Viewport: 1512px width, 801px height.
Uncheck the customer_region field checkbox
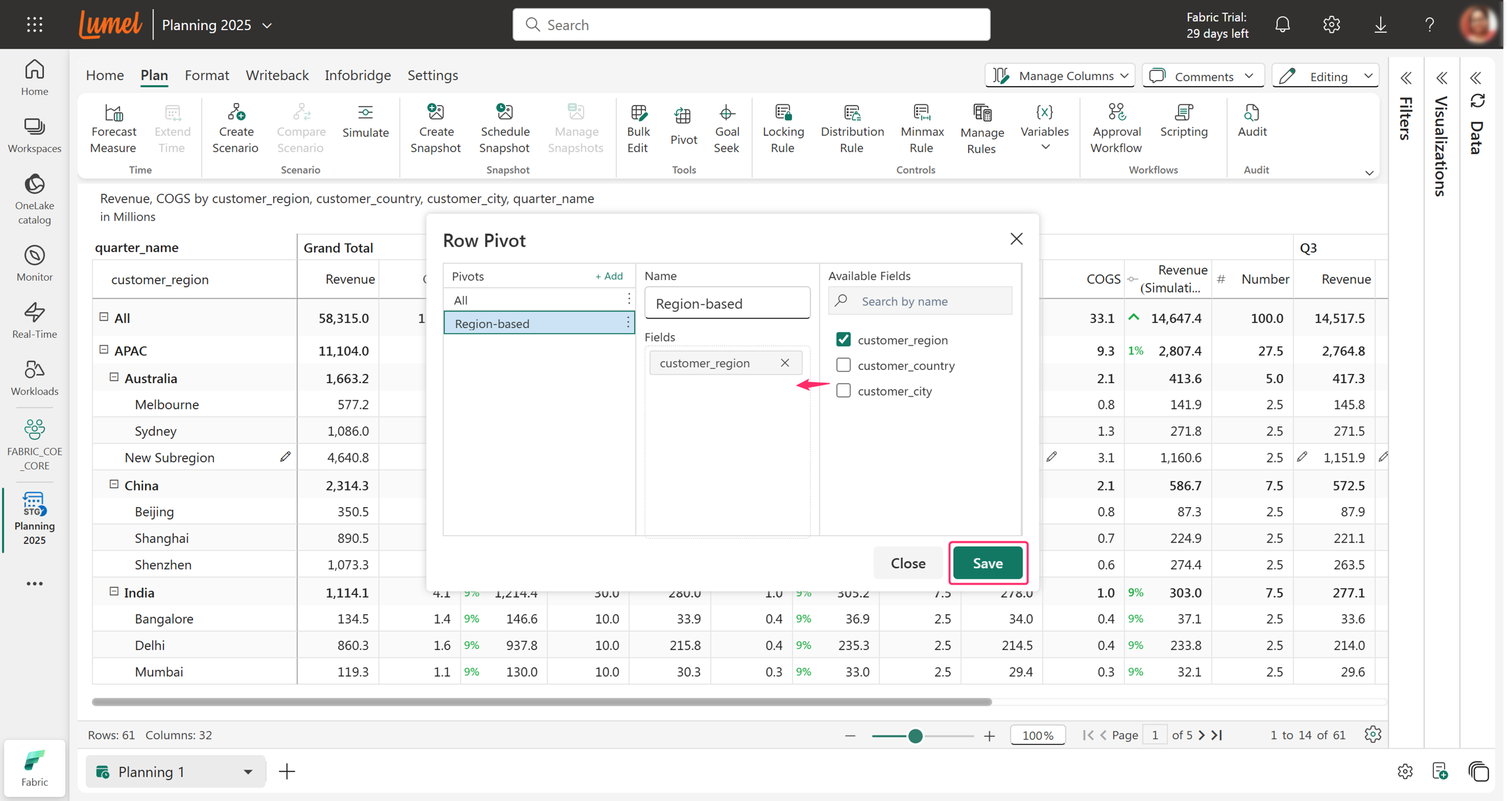[x=843, y=339]
